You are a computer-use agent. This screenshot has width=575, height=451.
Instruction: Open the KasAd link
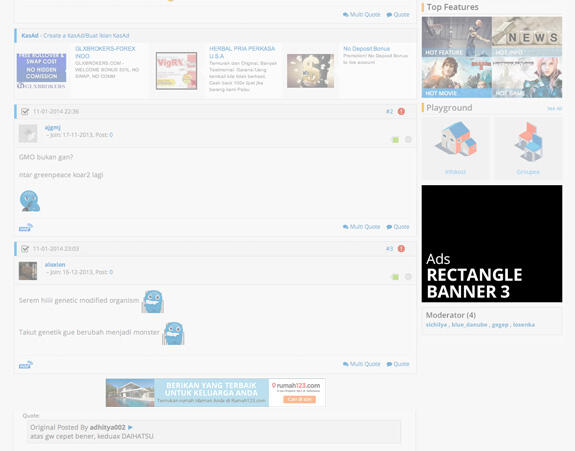click(x=30, y=36)
